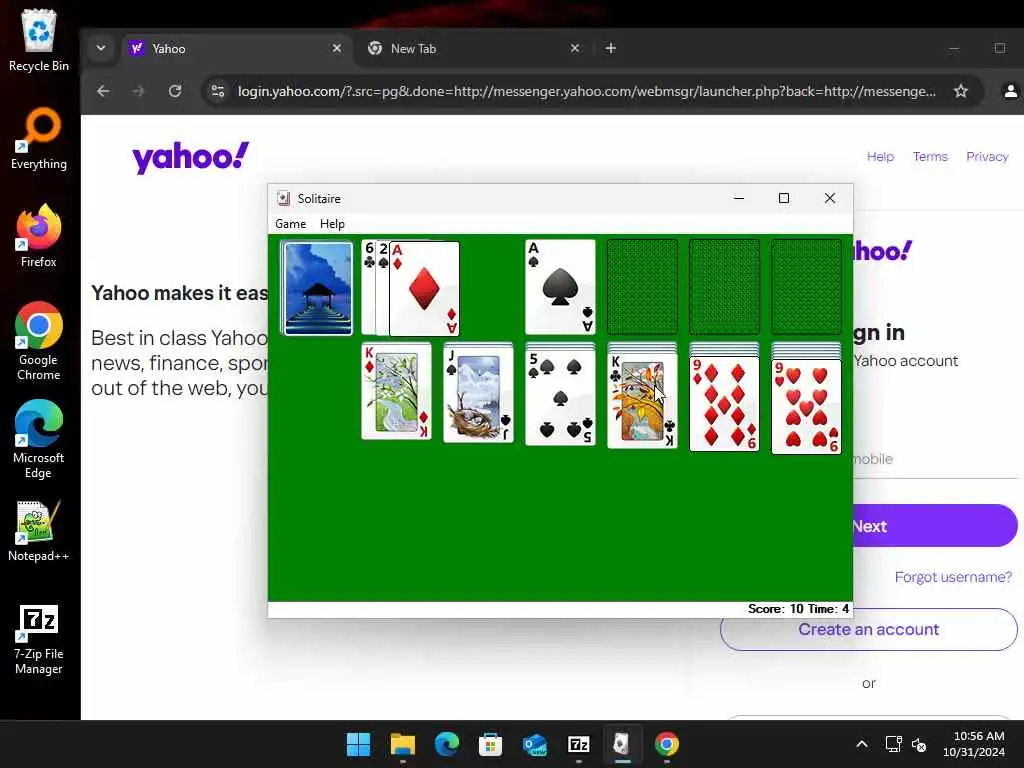Open the Game menu in Solitaire
This screenshot has width=1024, height=768.
pyautogui.click(x=291, y=224)
